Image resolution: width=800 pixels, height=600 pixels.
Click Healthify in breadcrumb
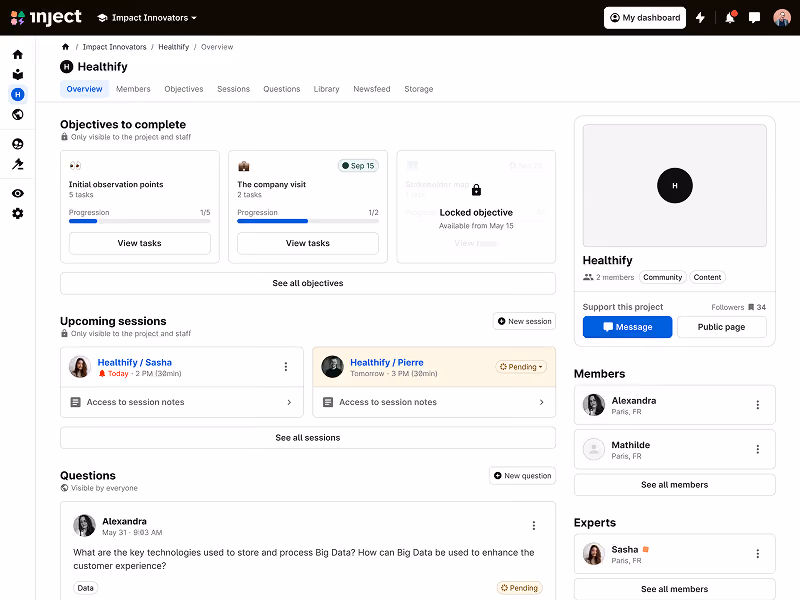point(173,47)
